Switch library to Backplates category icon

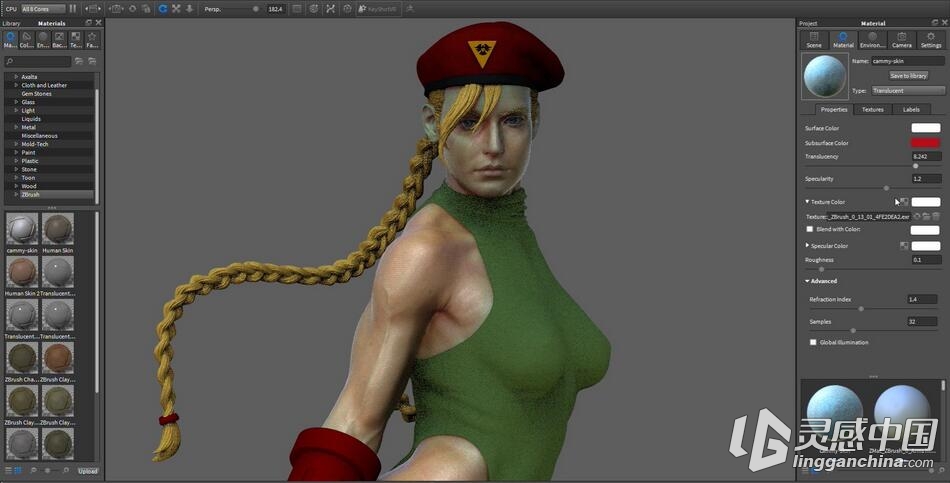point(59,40)
